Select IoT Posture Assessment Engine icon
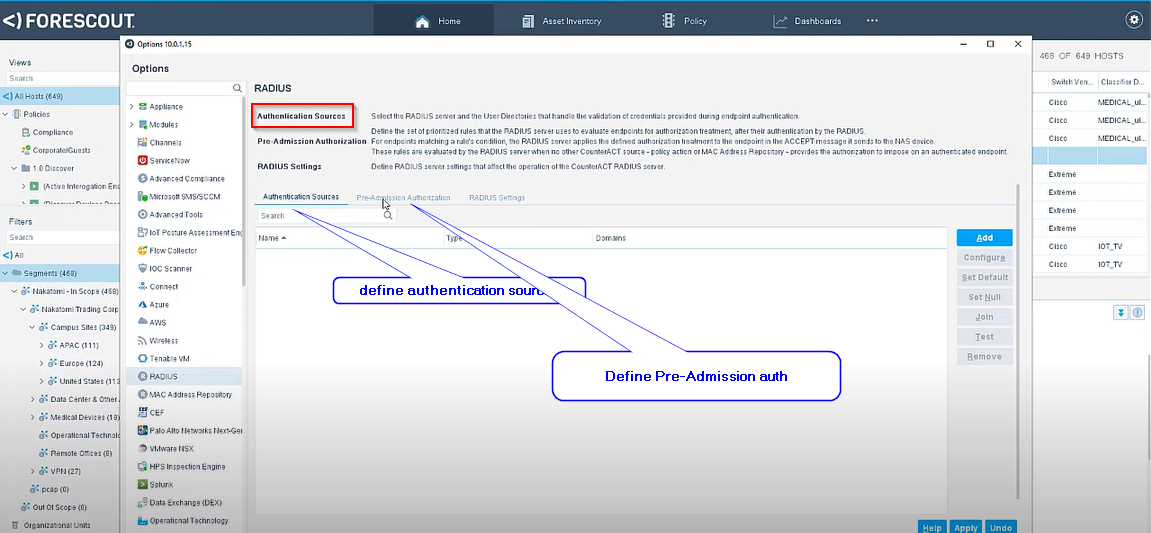Viewport: 1151px width, 533px height. [142, 232]
